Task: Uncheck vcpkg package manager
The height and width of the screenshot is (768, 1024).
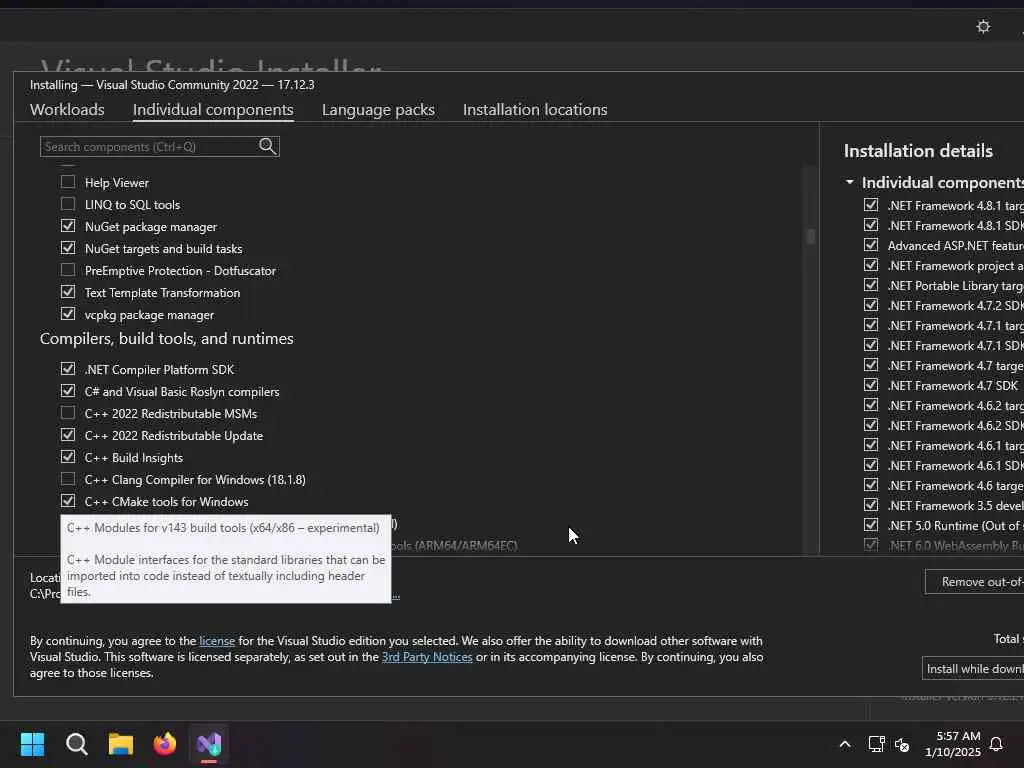Action: (68, 314)
